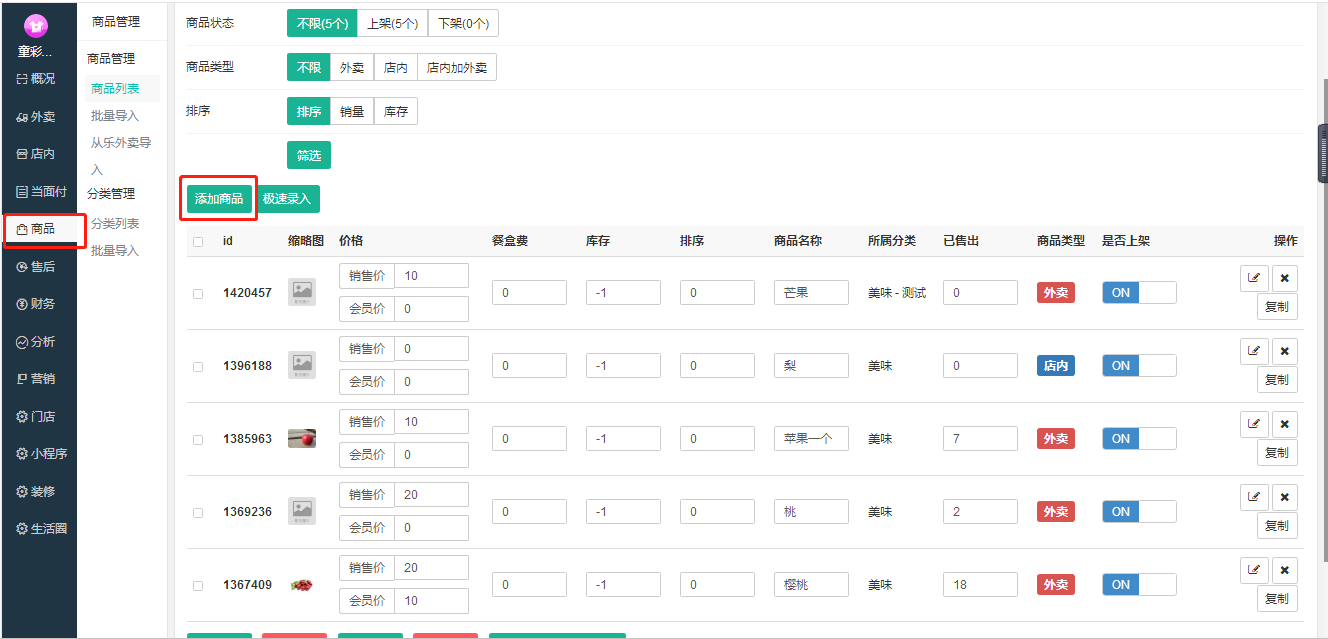Open 财务 in the left sidebar
The width and height of the screenshot is (1328, 639).
(x=37, y=303)
